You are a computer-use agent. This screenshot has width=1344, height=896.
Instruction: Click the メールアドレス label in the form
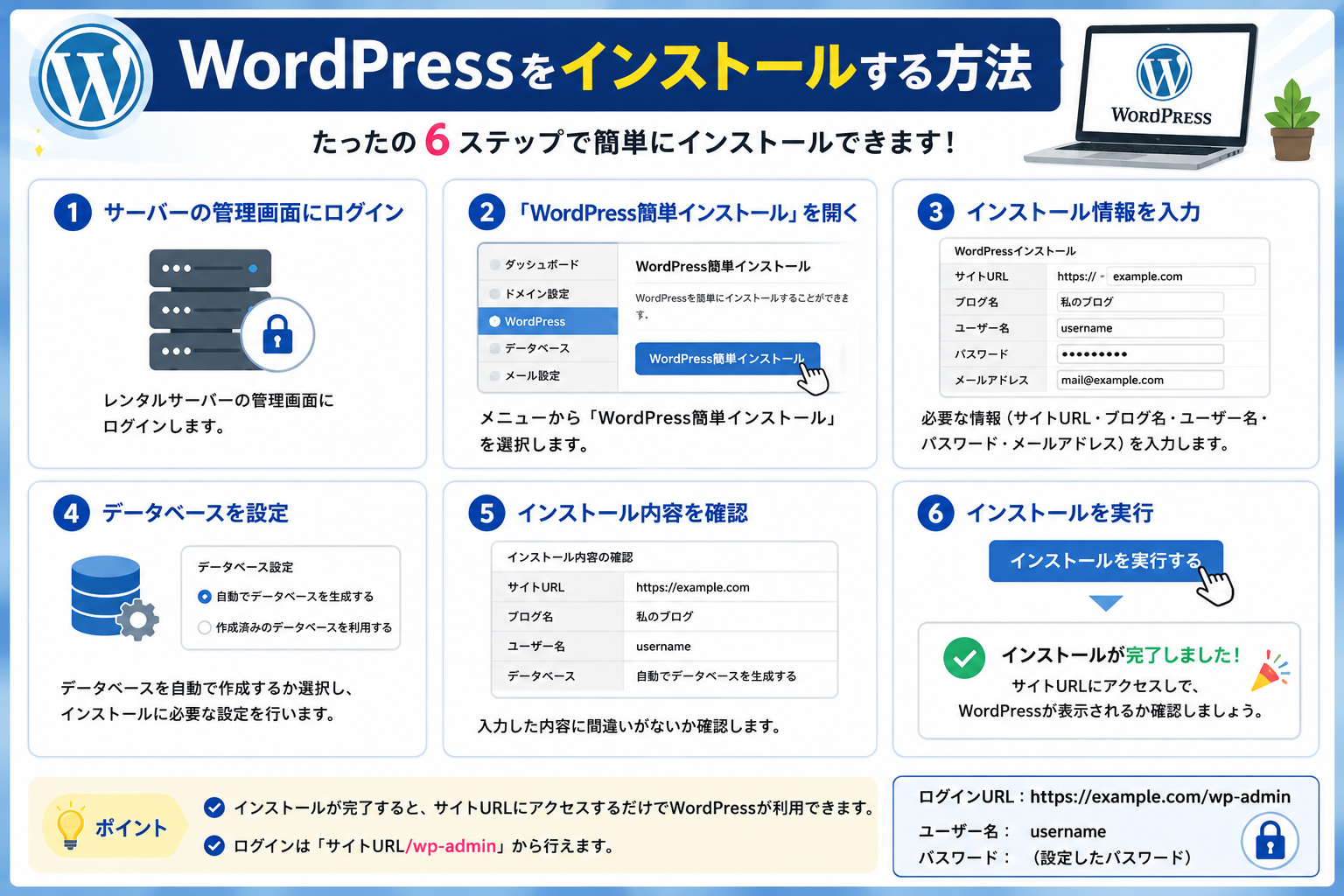[991, 381]
